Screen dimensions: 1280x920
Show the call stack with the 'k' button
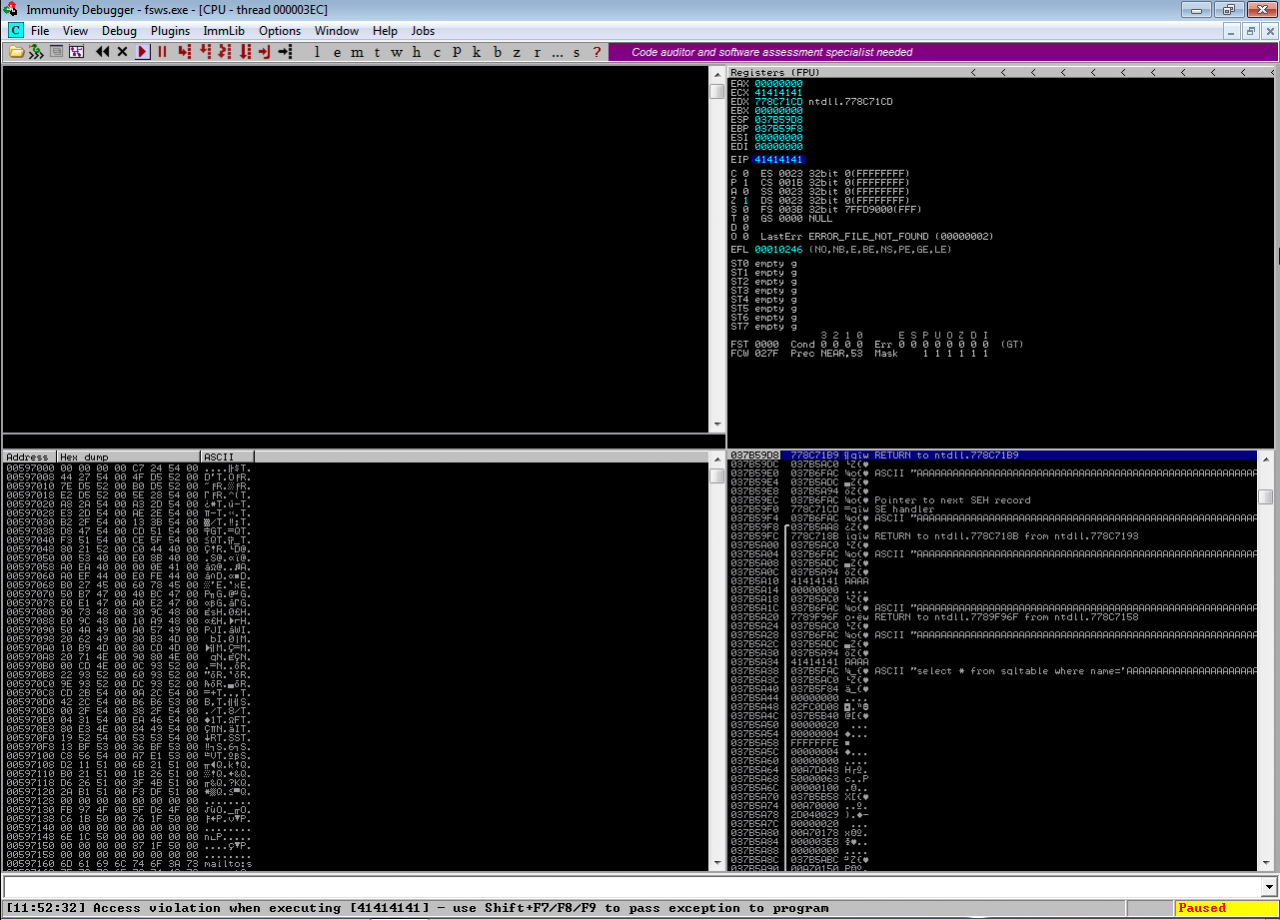pos(477,52)
